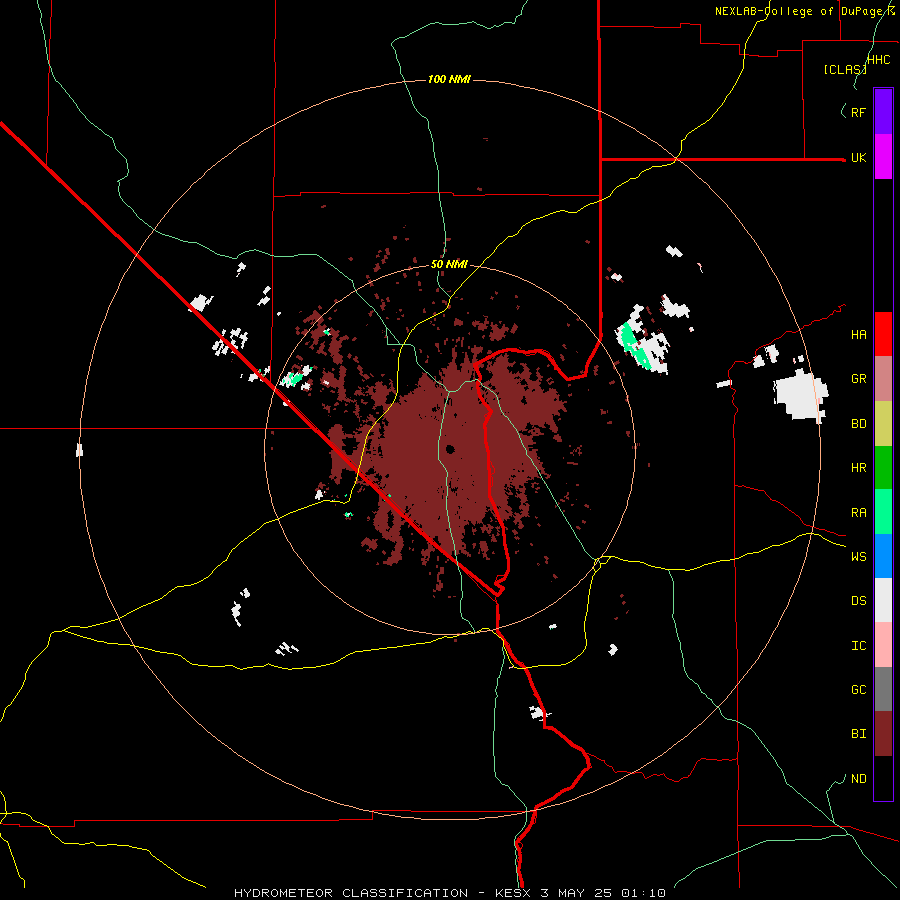Click the RA legend label text

[858, 513]
